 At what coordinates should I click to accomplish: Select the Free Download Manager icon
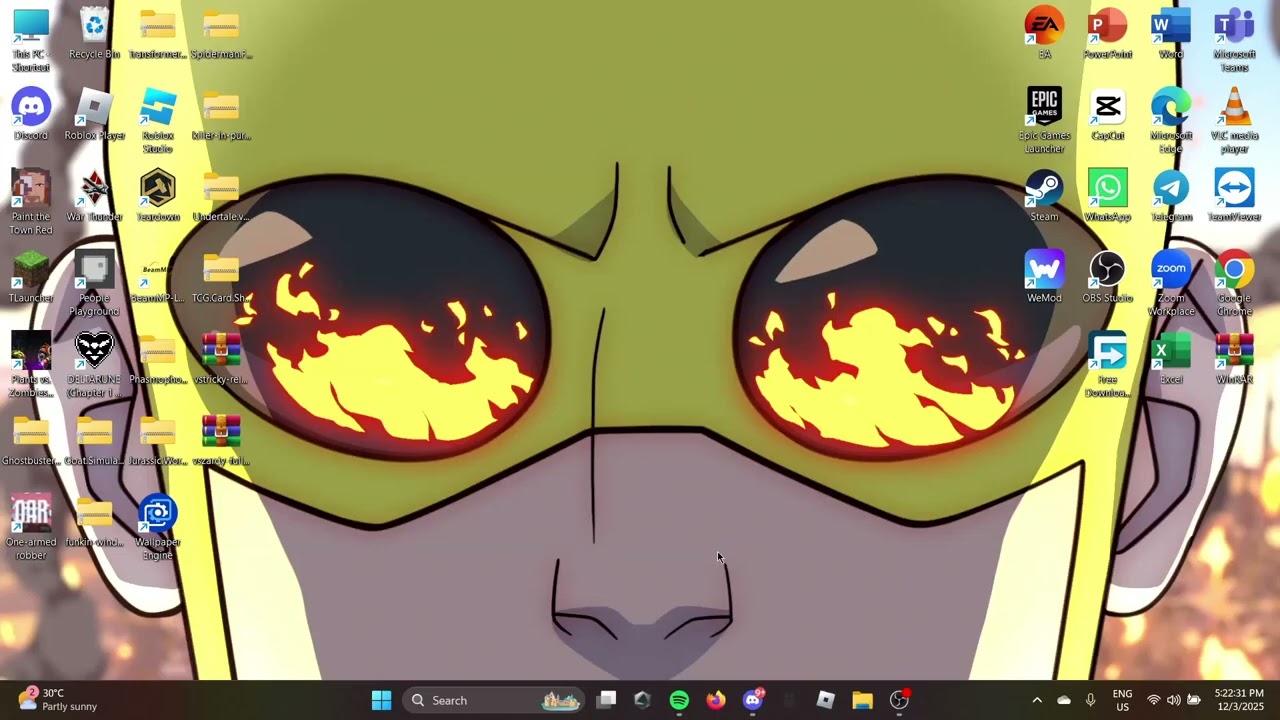[x=1107, y=365]
